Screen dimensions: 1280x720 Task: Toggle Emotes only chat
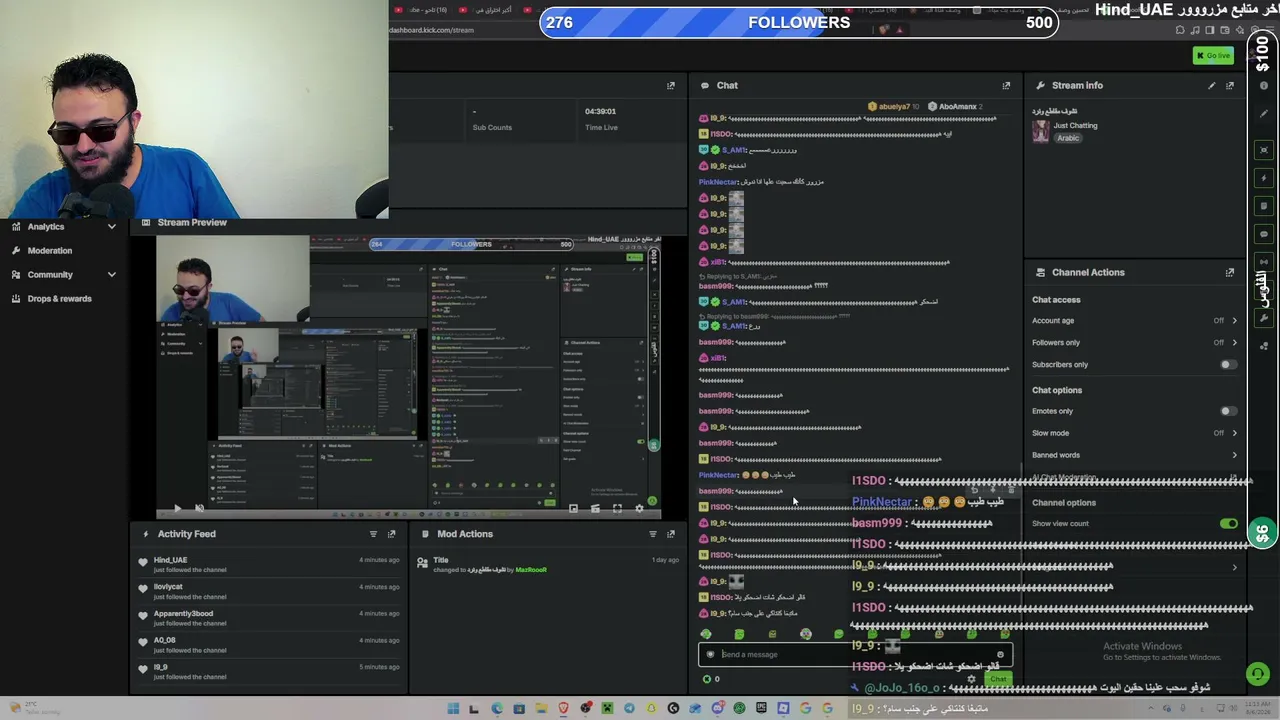pos(1228,411)
